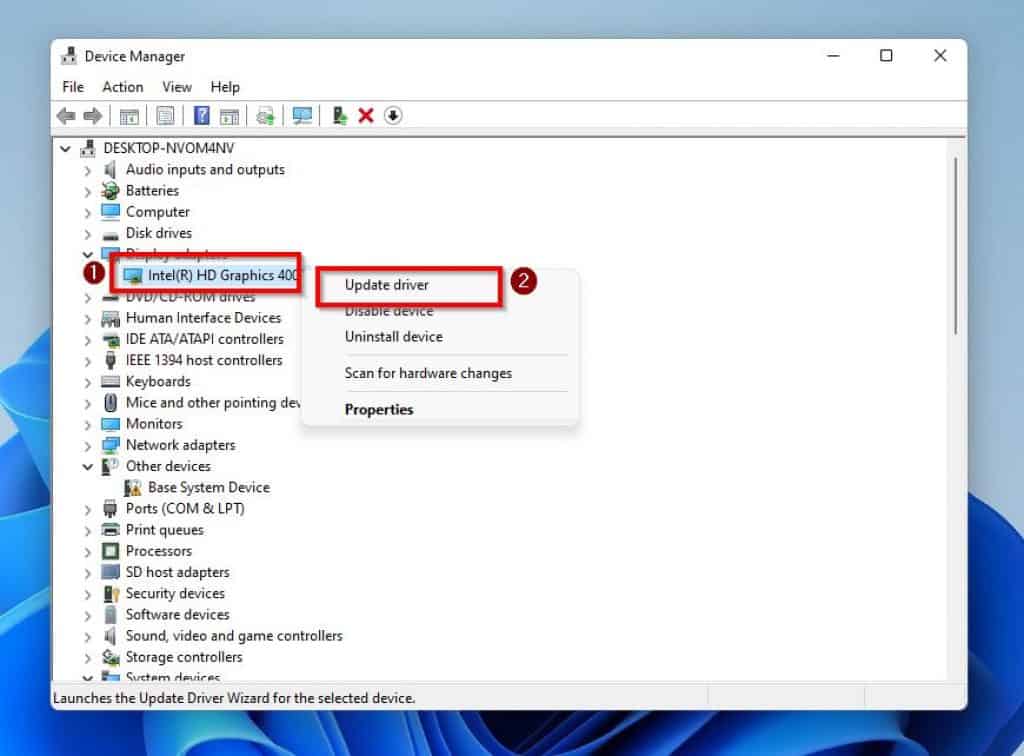The height and width of the screenshot is (756, 1024).
Task: Click the Device Manager title bar icon
Action: 69,56
